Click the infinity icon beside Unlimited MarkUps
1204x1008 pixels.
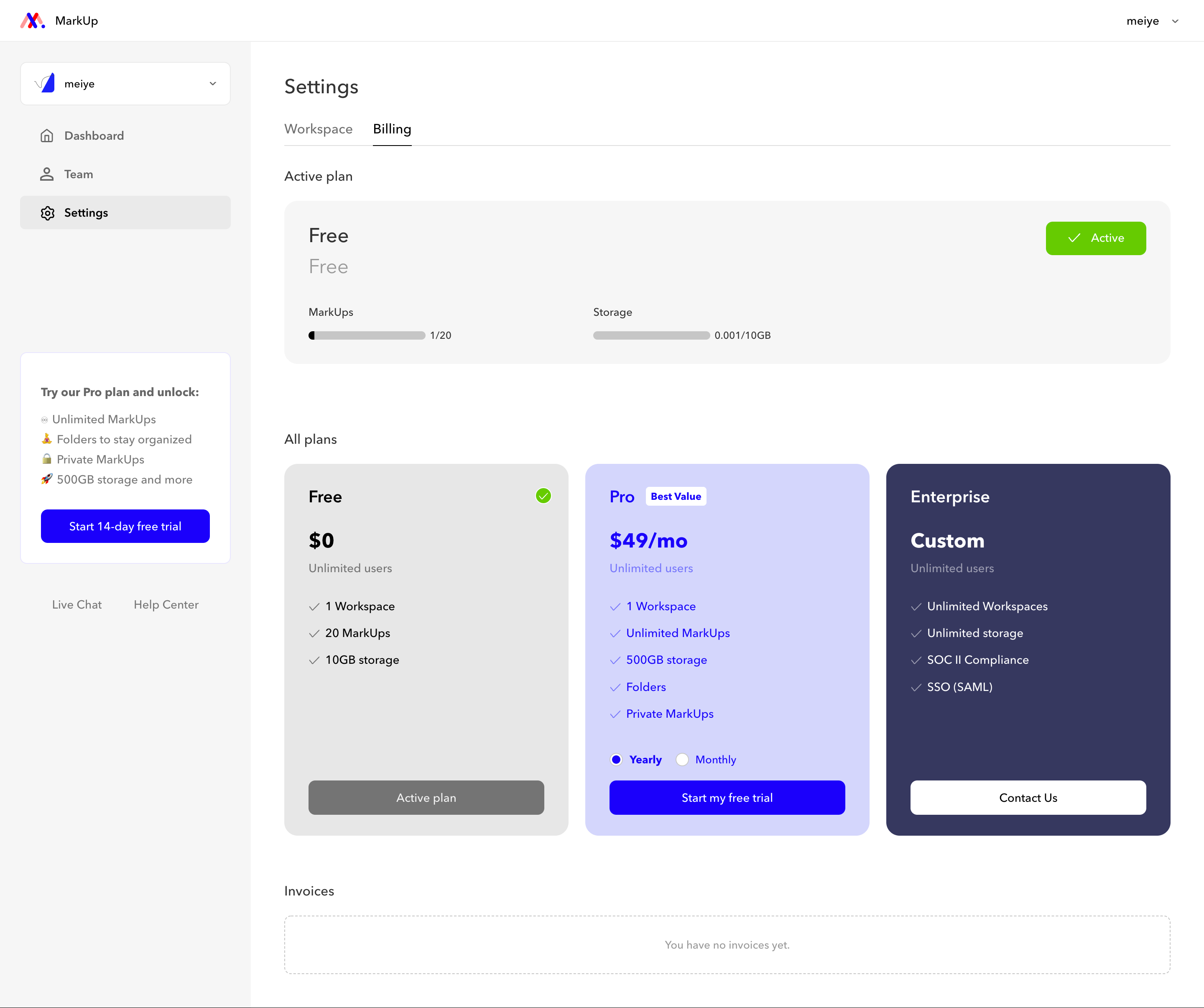tap(45, 420)
